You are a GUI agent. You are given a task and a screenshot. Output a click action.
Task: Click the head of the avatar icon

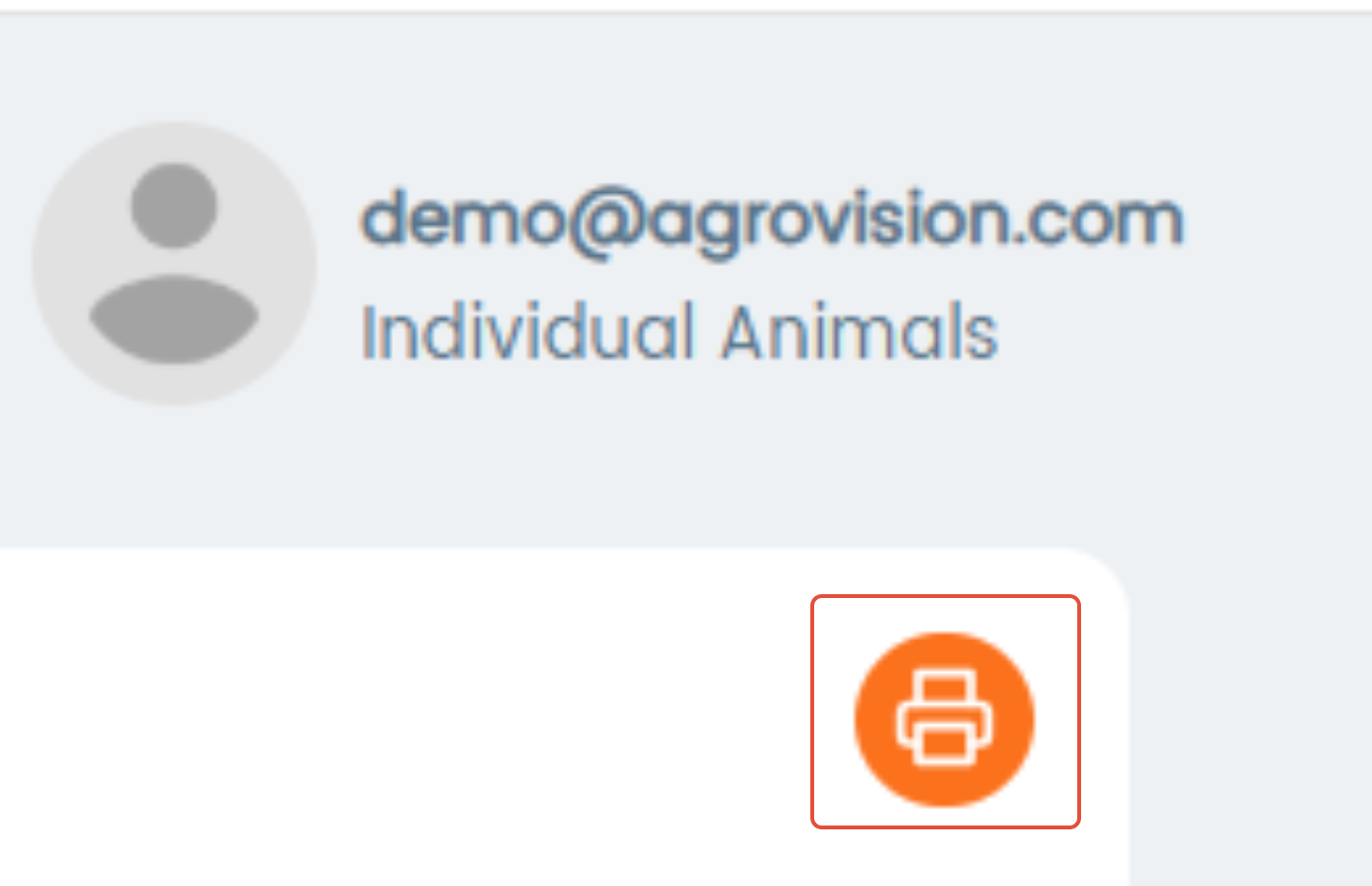coord(174,205)
